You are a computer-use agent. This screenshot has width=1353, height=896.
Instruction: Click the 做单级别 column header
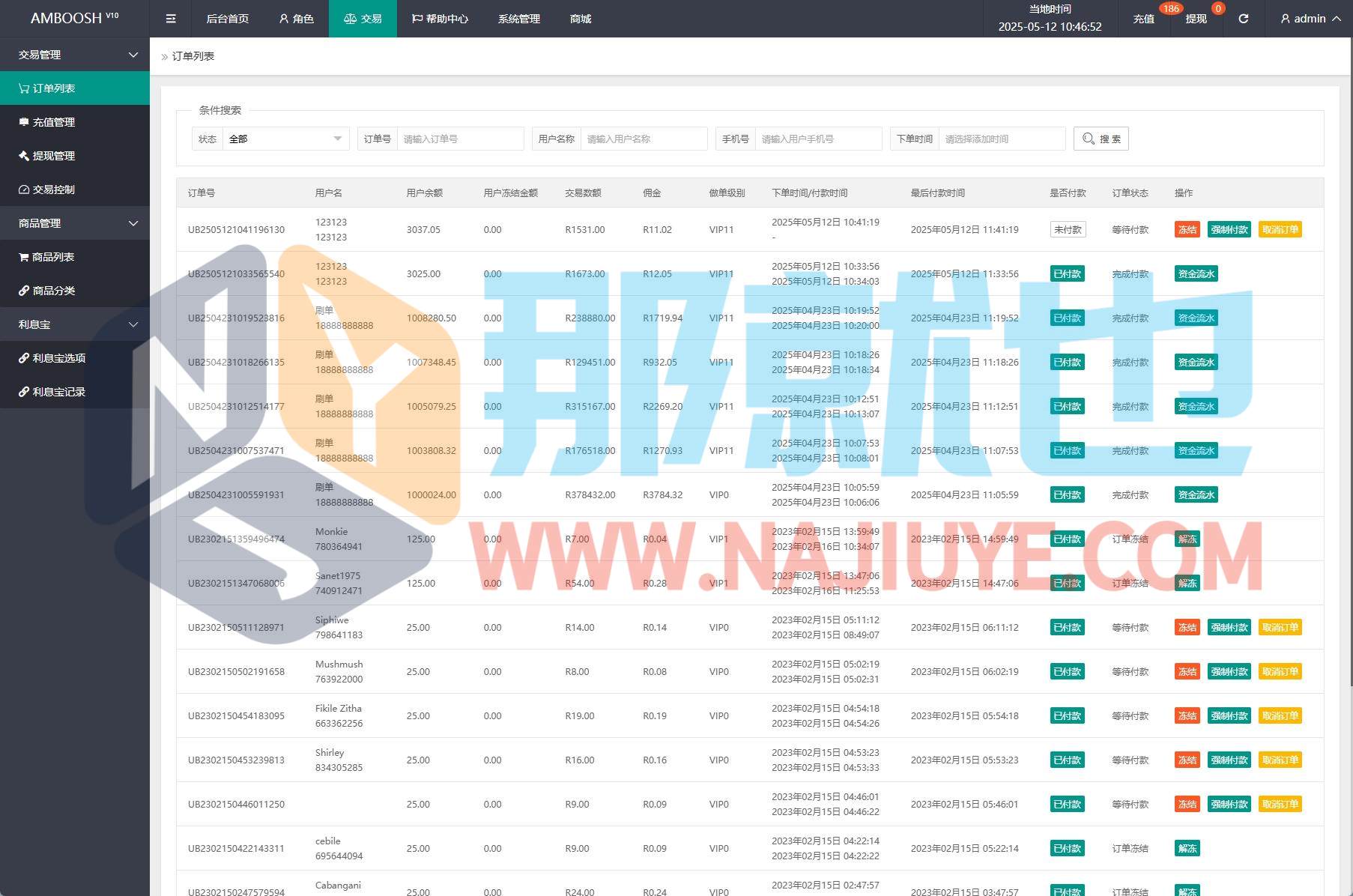coord(727,193)
